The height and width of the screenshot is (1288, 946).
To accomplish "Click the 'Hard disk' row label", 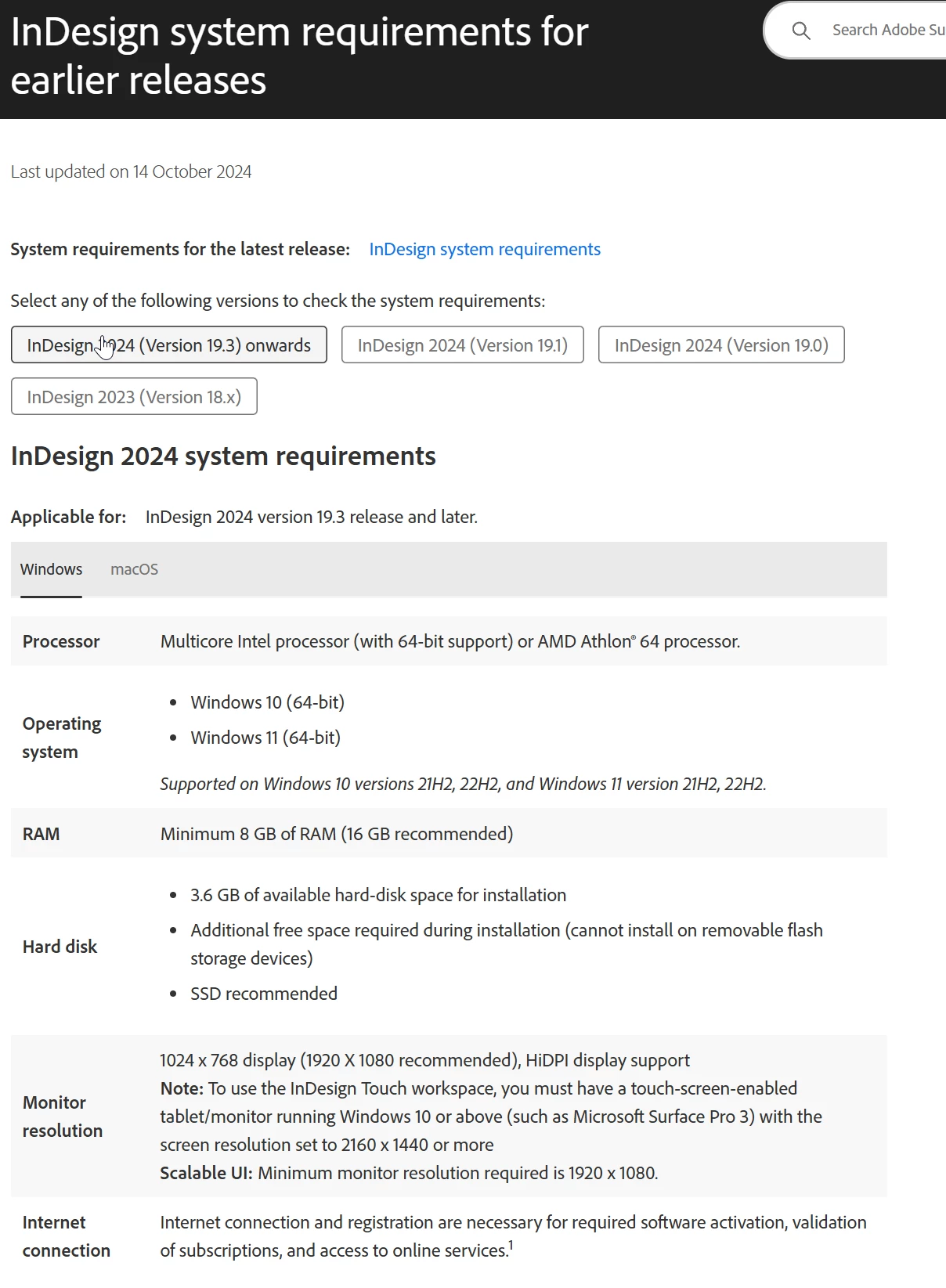I will (x=60, y=947).
